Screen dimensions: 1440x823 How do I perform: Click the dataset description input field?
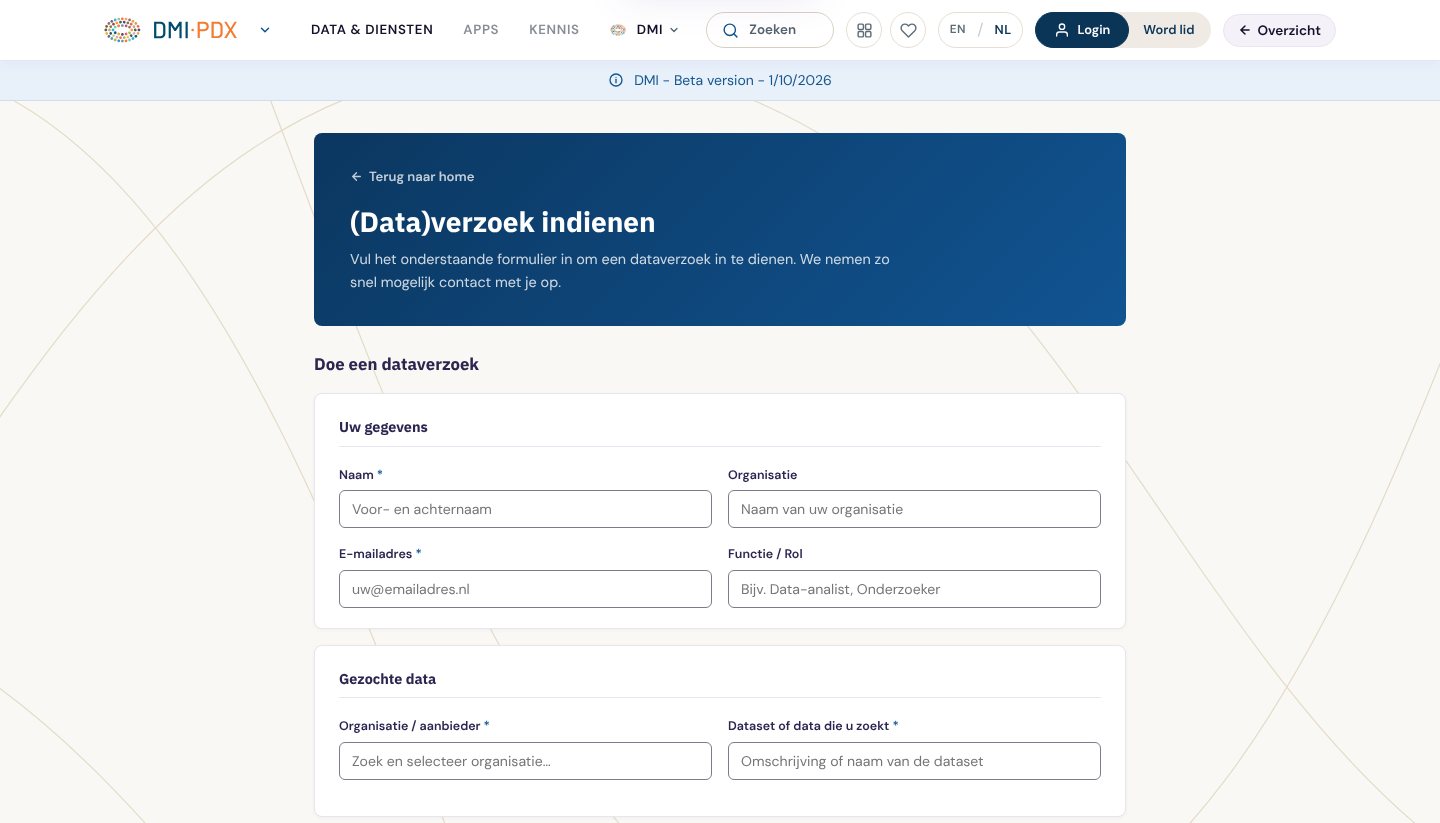[914, 761]
